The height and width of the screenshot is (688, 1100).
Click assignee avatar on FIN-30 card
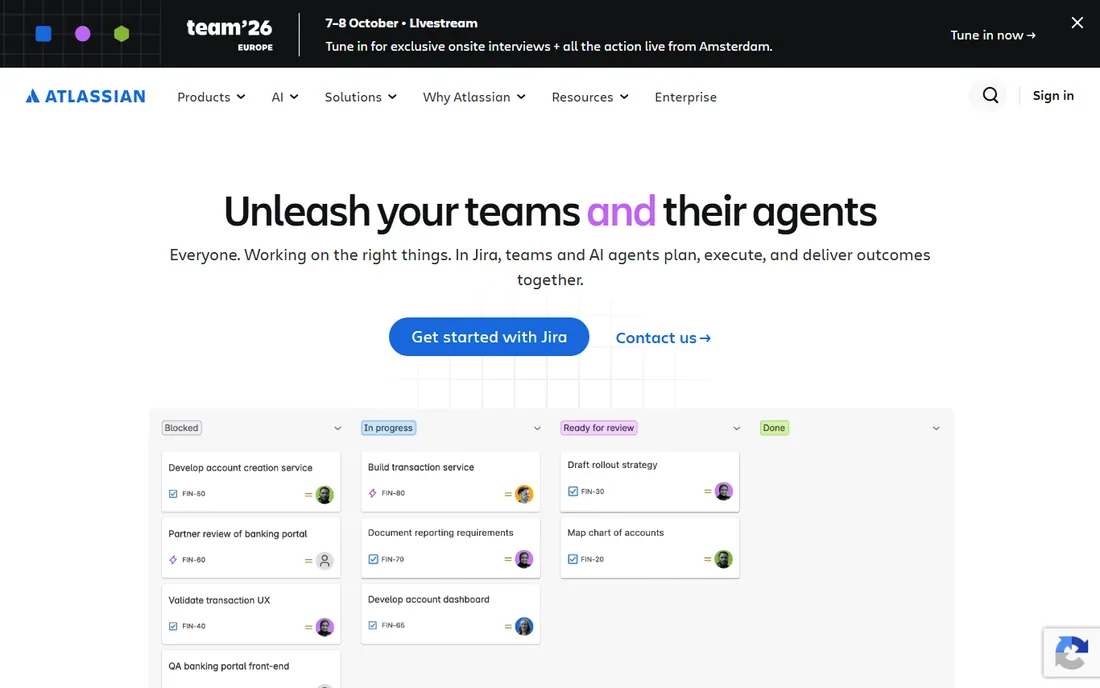click(x=723, y=491)
